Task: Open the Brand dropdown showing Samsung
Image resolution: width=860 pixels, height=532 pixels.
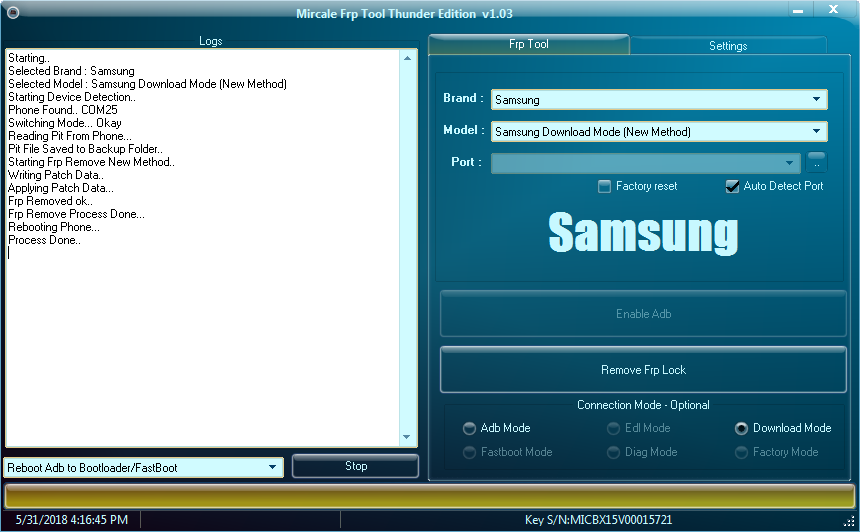Action: click(659, 100)
